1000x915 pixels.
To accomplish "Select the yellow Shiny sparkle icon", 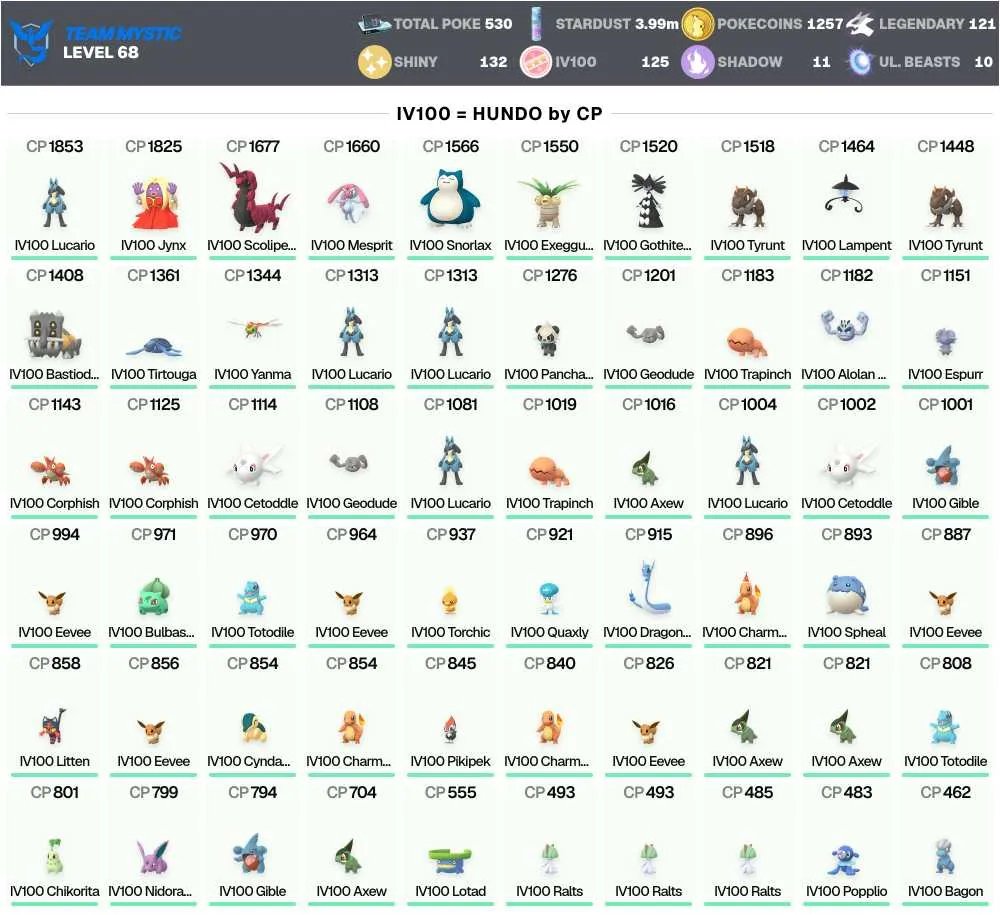I will point(374,62).
